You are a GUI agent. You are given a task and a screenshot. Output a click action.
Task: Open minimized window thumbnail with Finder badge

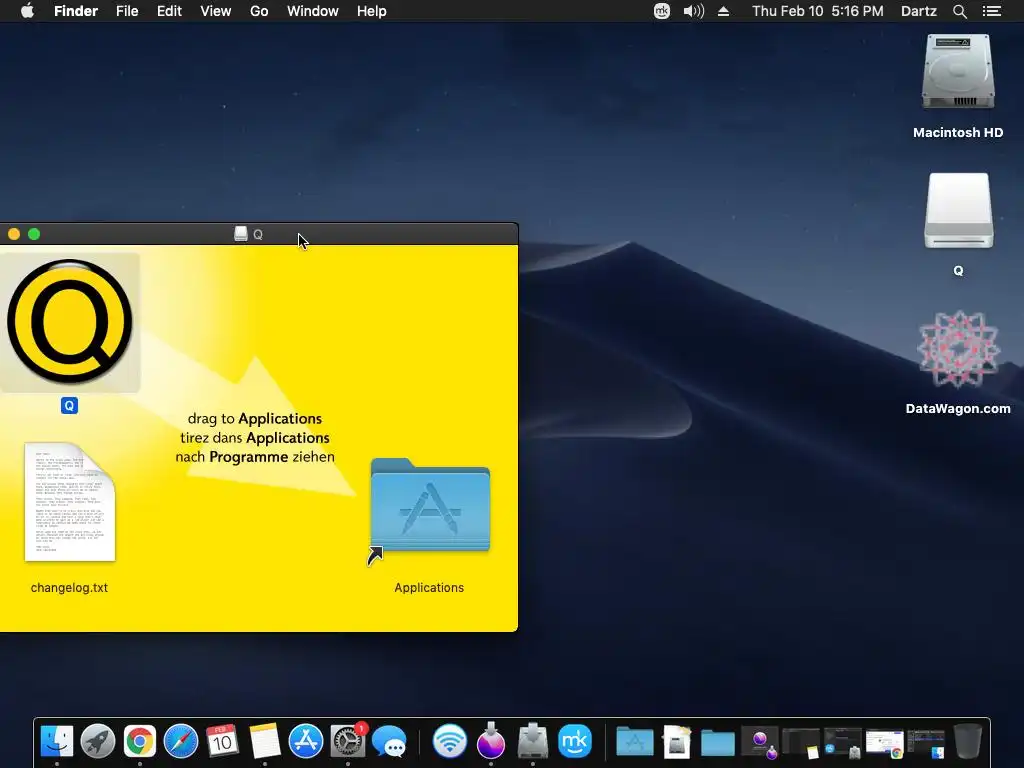tap(926, 743)
